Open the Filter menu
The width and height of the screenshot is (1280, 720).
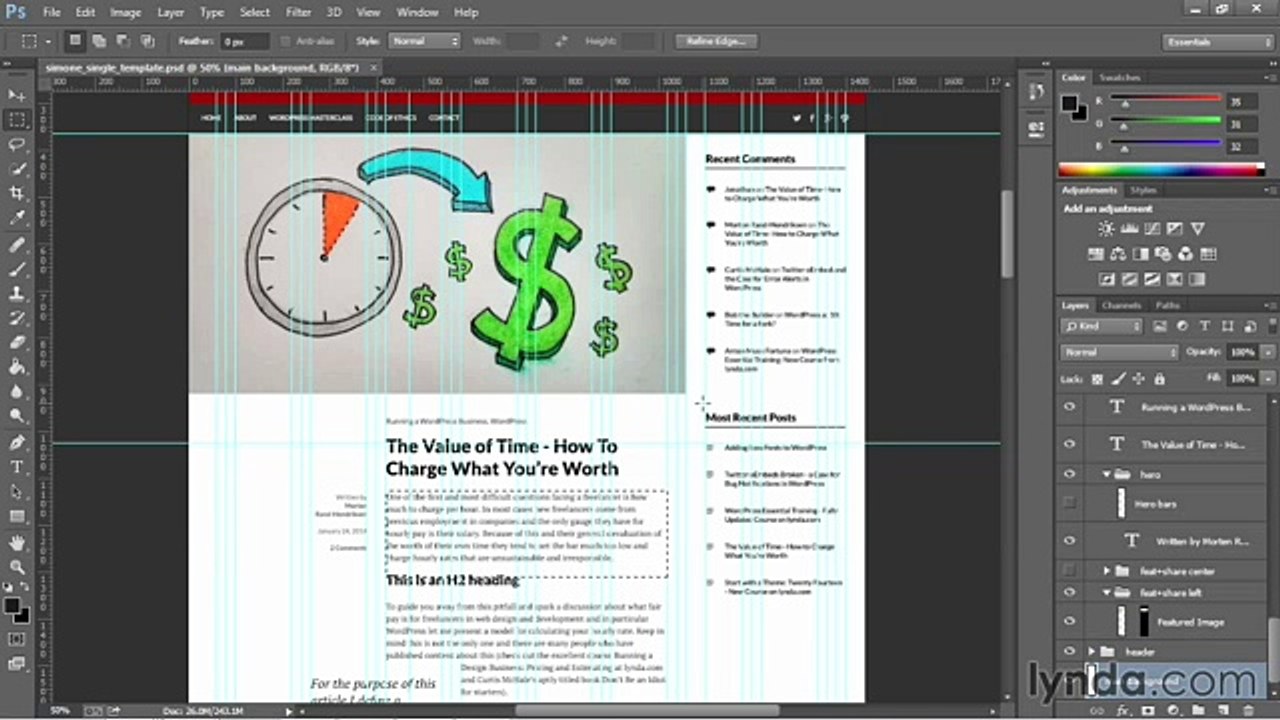[298, 12]
